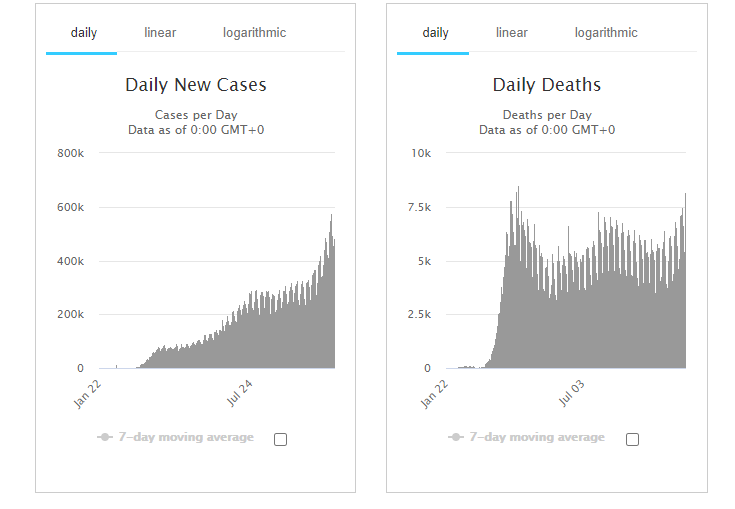Select the daily tab for Daily Deaths

point(435,33)
